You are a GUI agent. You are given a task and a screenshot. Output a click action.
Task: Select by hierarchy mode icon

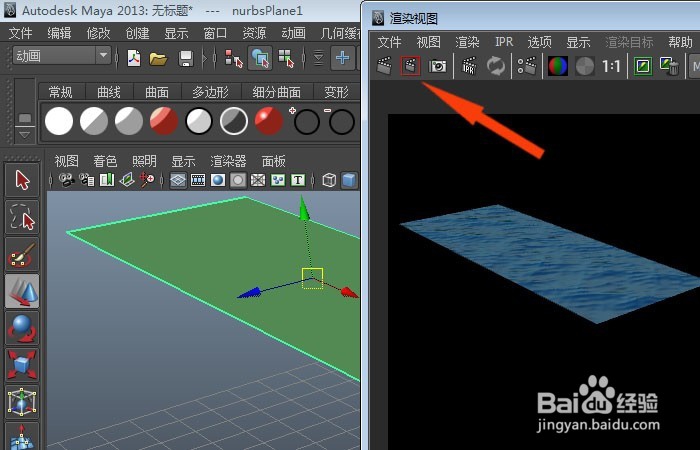[233, 58]
